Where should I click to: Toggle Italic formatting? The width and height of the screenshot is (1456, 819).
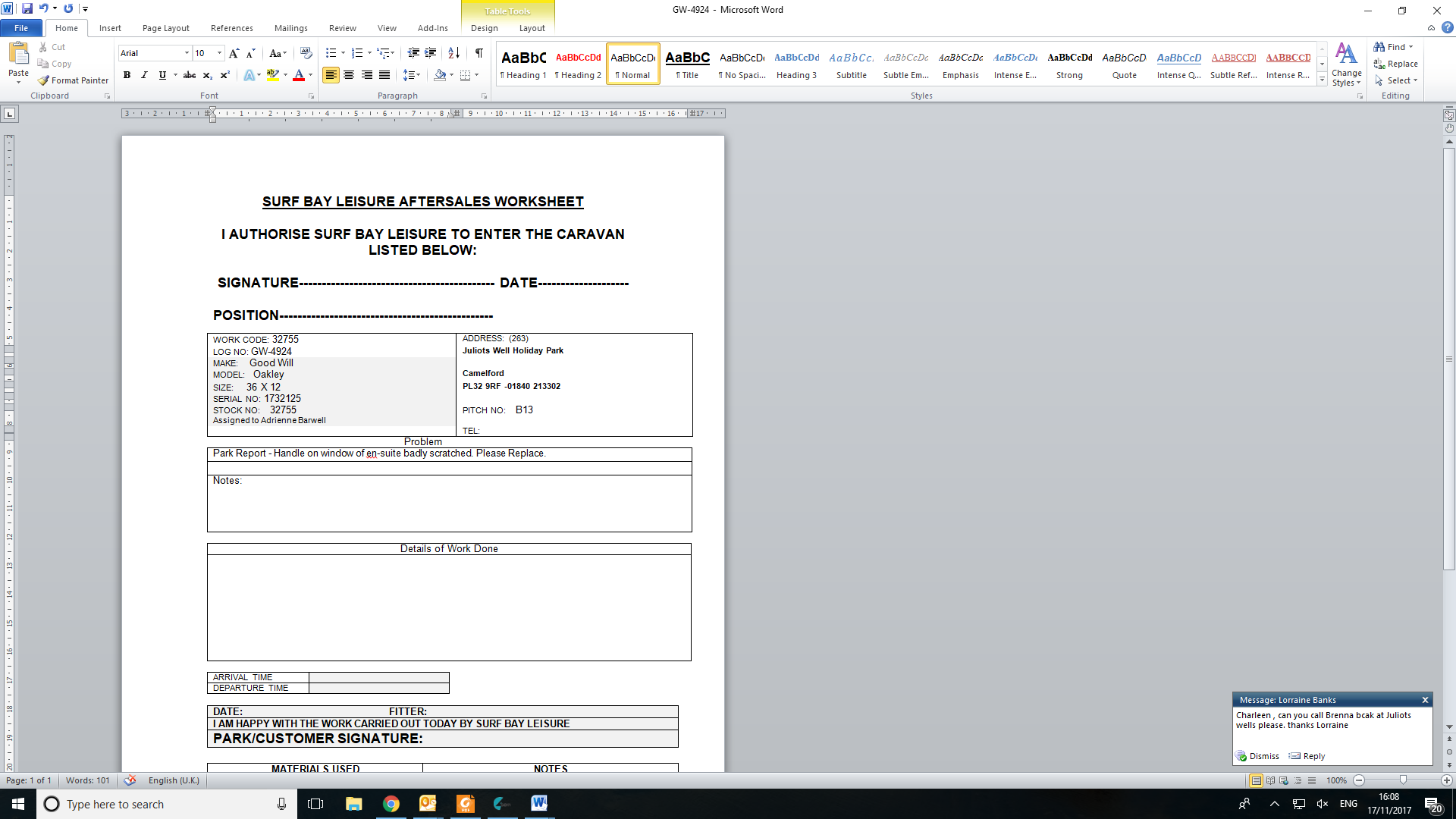[x=144, y=75]
